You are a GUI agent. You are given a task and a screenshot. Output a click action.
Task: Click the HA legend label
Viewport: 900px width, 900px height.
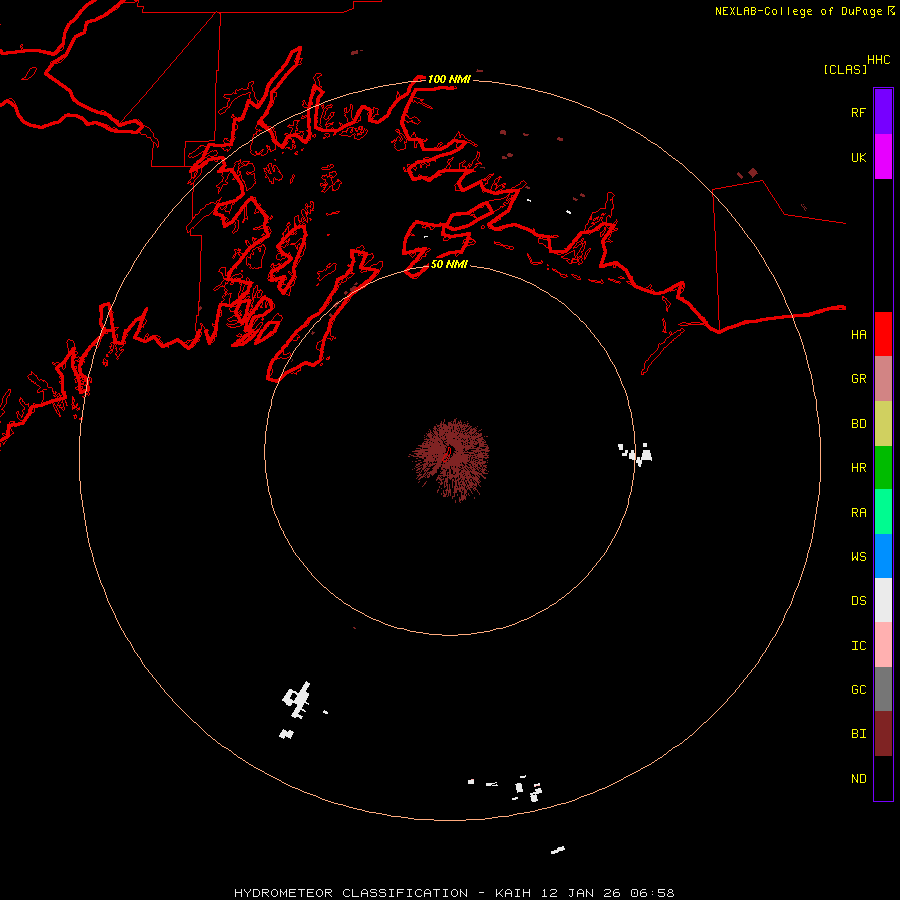pyautogui.click(x=858, y=334)
